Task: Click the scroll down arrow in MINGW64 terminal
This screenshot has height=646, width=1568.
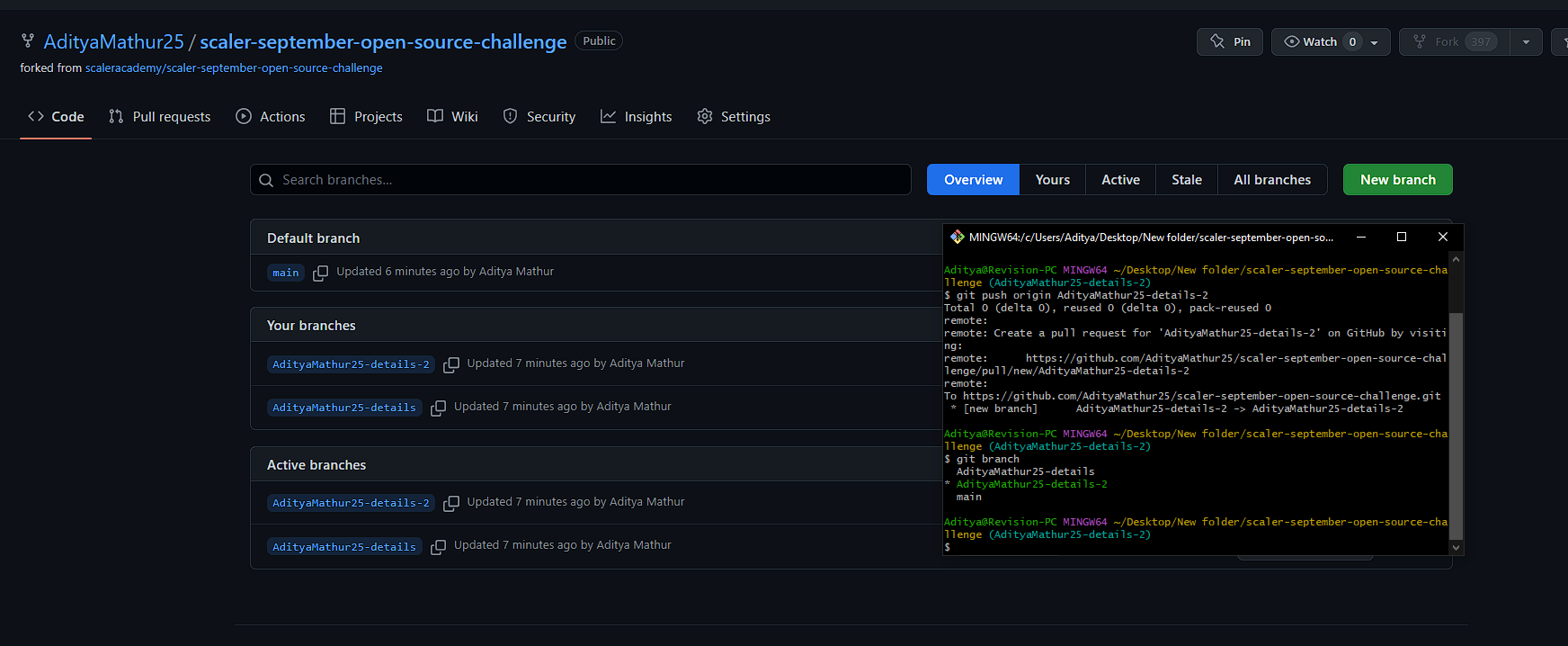Action: coord(1456,547)
